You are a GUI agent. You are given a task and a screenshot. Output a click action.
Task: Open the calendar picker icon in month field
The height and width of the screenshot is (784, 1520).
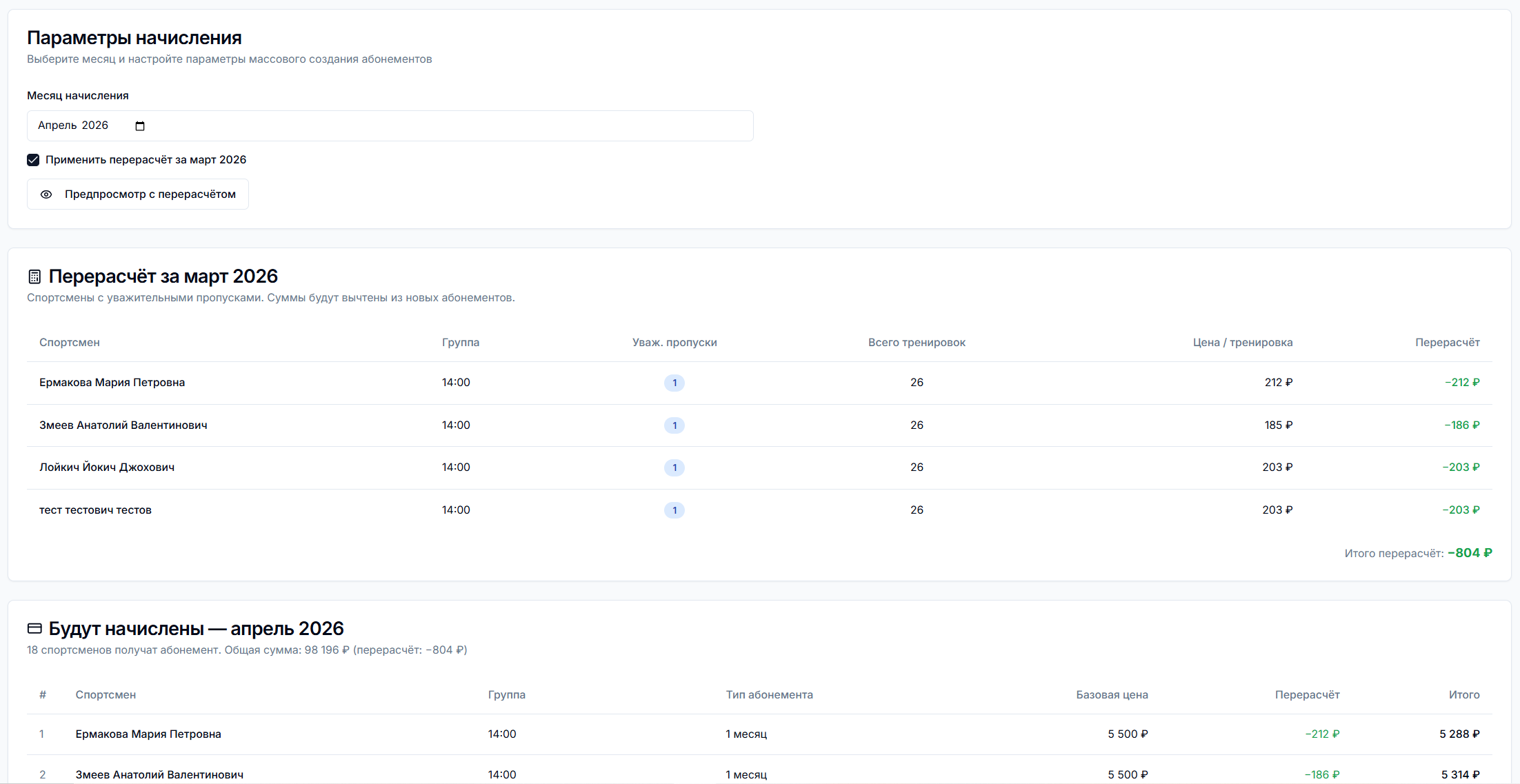tap(140, 126)
